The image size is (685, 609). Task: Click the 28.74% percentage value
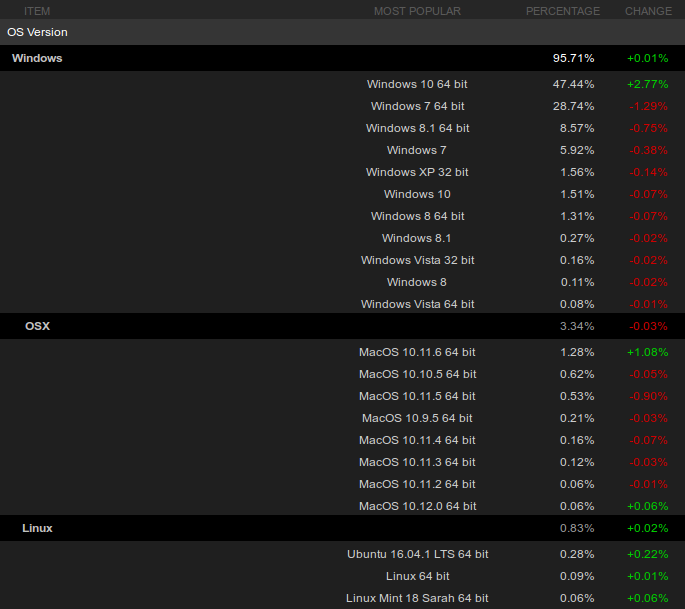click(573, 106)
